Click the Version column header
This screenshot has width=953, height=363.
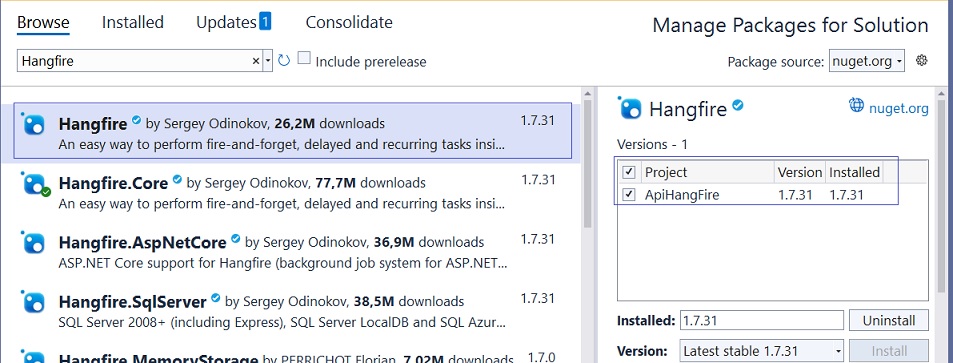(x=800, y=173)
